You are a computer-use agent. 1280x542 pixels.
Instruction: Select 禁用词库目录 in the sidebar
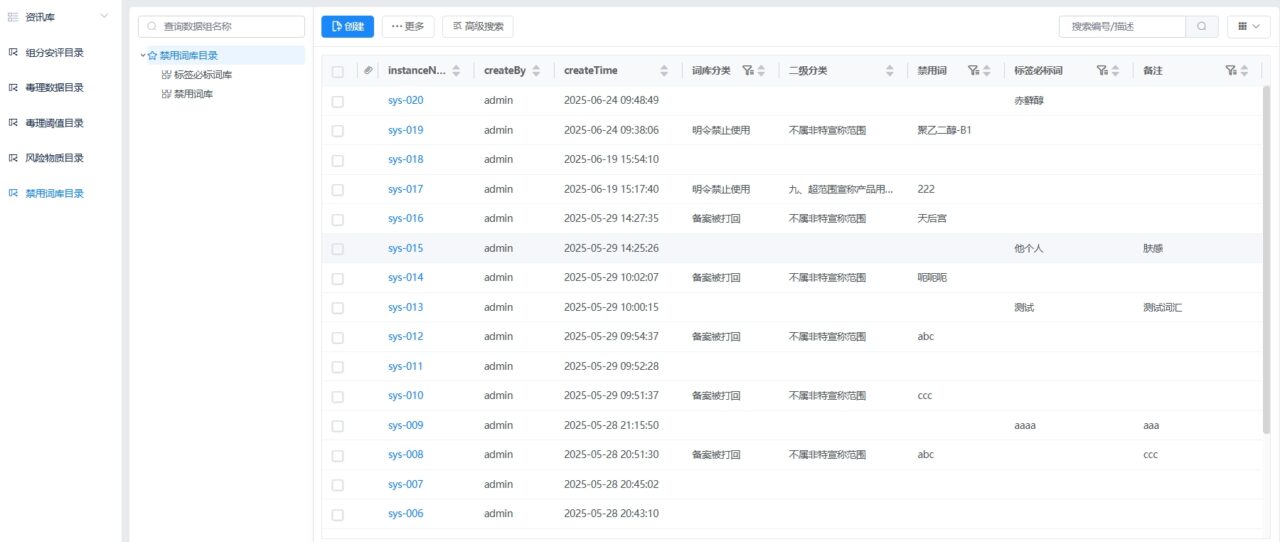(x=54, y=194)
